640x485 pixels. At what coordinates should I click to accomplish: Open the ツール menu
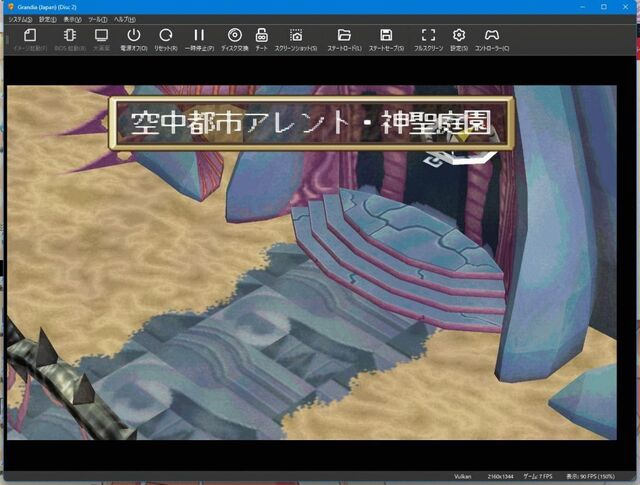click(98, 19)
